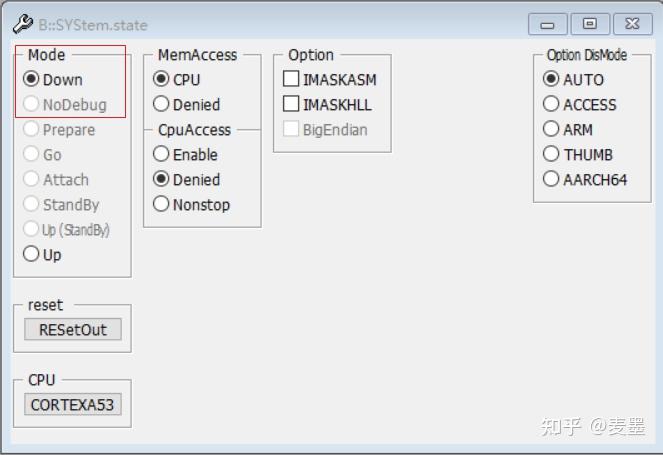The width and height of the screenshot is (663, 455).
Task: Select the Down mode radio button
Action: (x=32, y=80)
